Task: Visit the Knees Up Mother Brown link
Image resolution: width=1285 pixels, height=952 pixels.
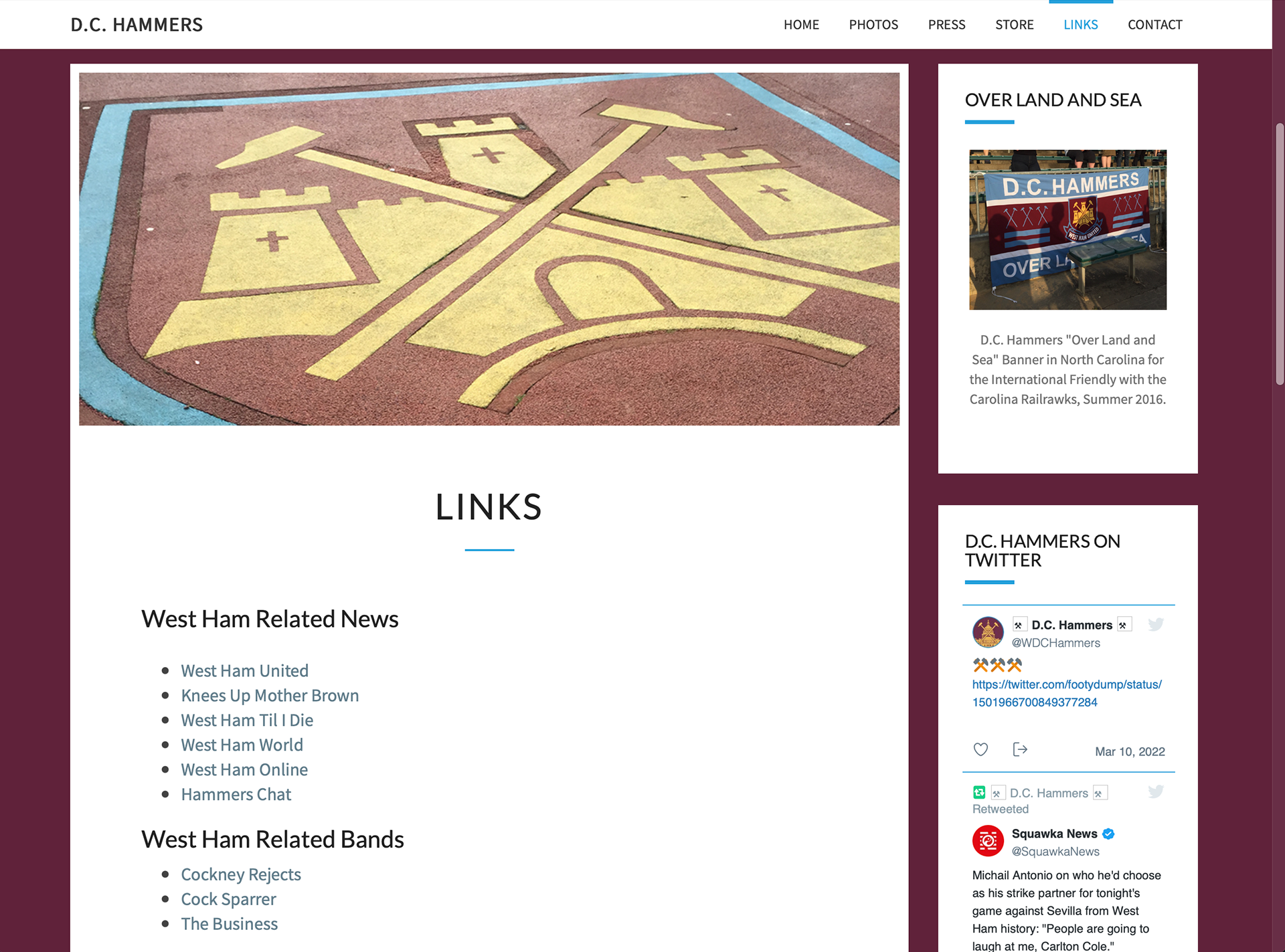Action: coord(270,695)
